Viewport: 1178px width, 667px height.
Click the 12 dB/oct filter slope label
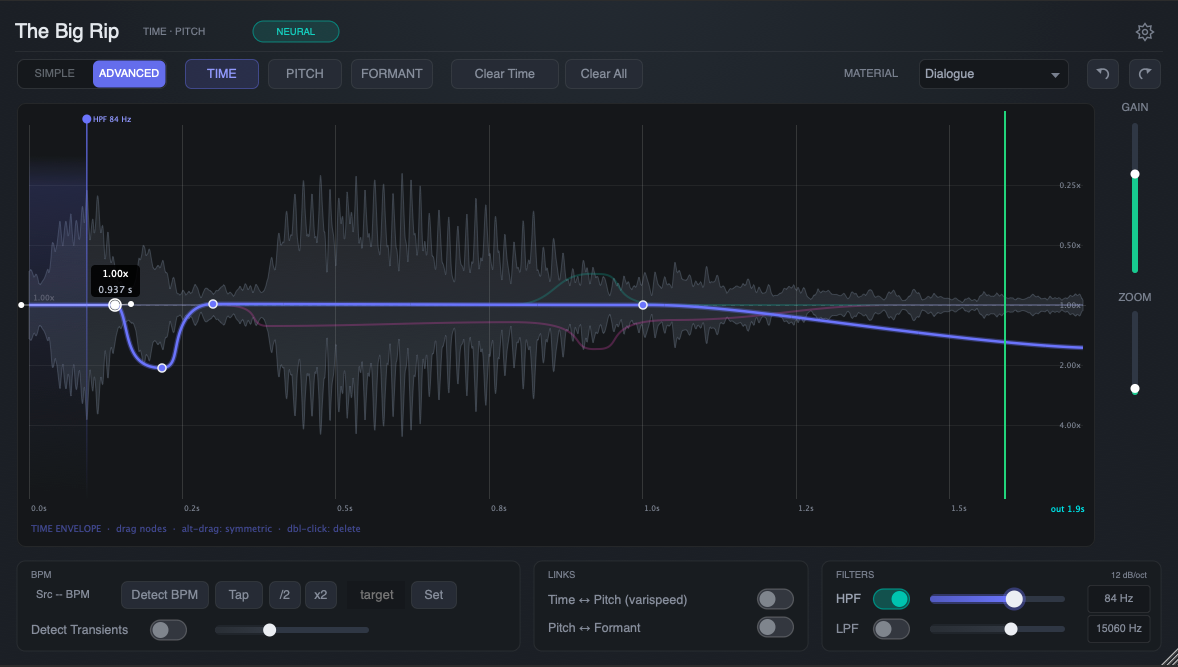(x=1128, y=575)
